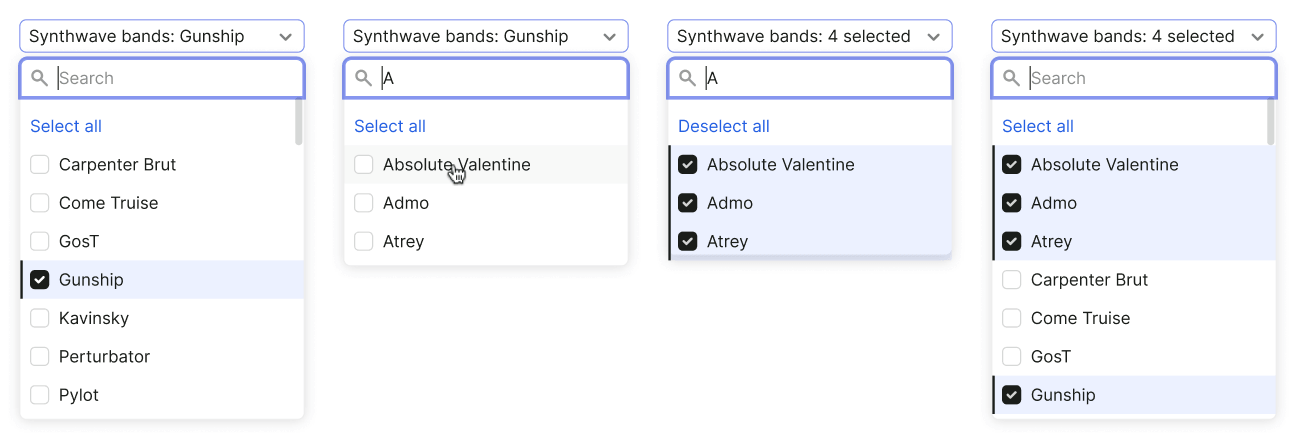The width and height of the screenshot is (1296, 440).
Task: Uncheck Admo in the third panel
Action: pyautogui.click(x=688, y=203)
